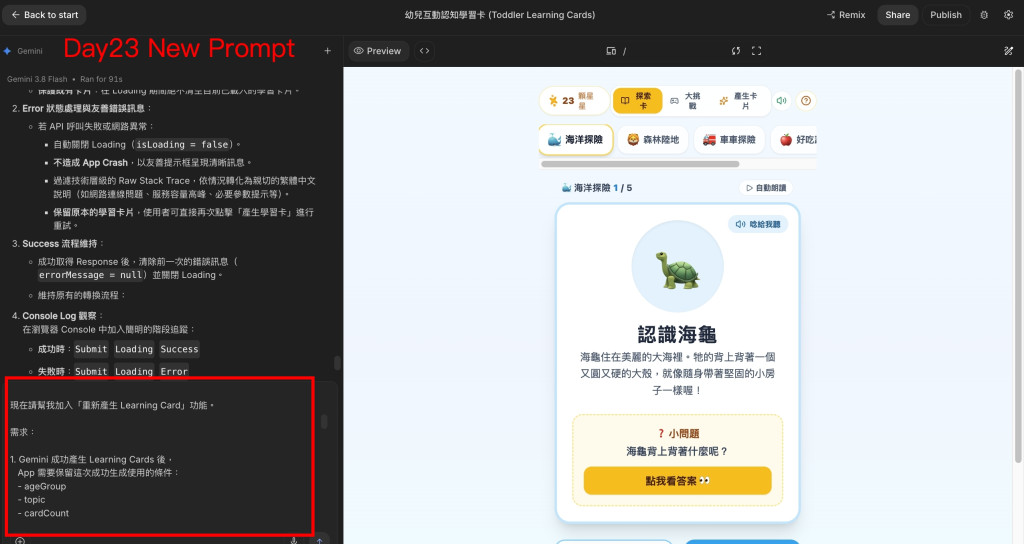The height and width of the screenshot is (544, 1024).
Task: Open the help question mark icon
Action: [x=806, y=101]
